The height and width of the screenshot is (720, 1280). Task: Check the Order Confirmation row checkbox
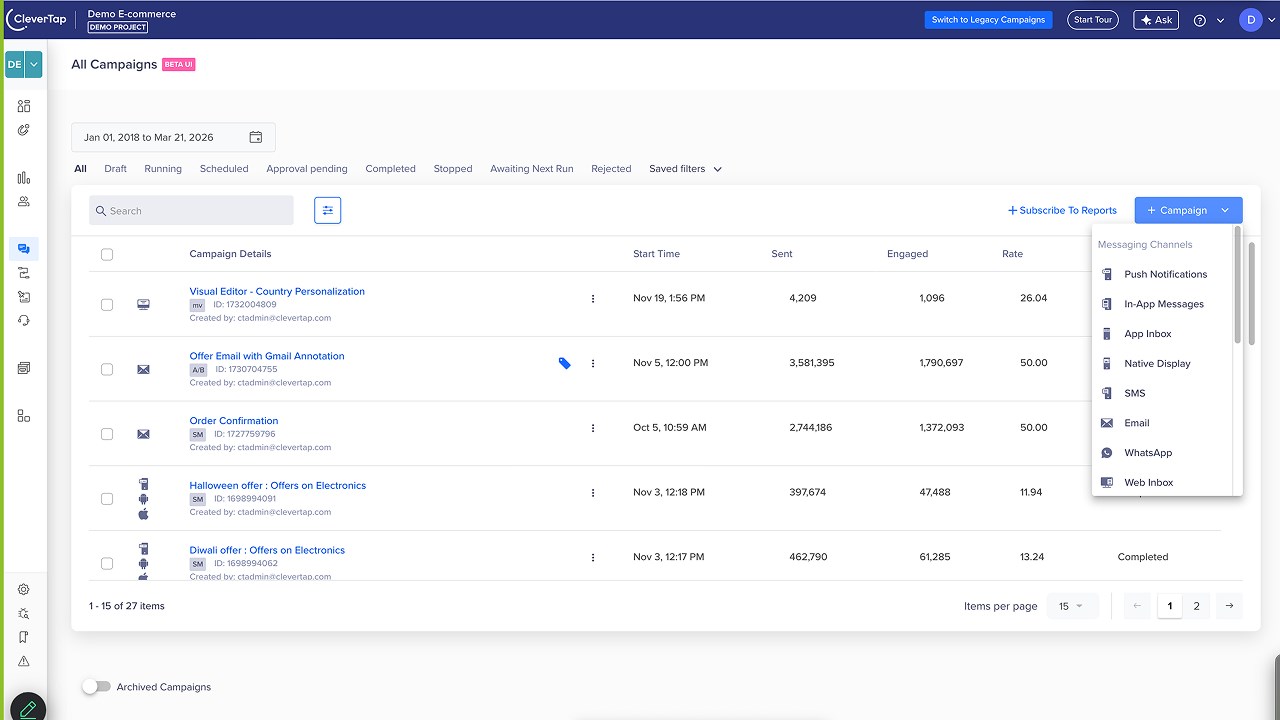[x=107, y=434]
